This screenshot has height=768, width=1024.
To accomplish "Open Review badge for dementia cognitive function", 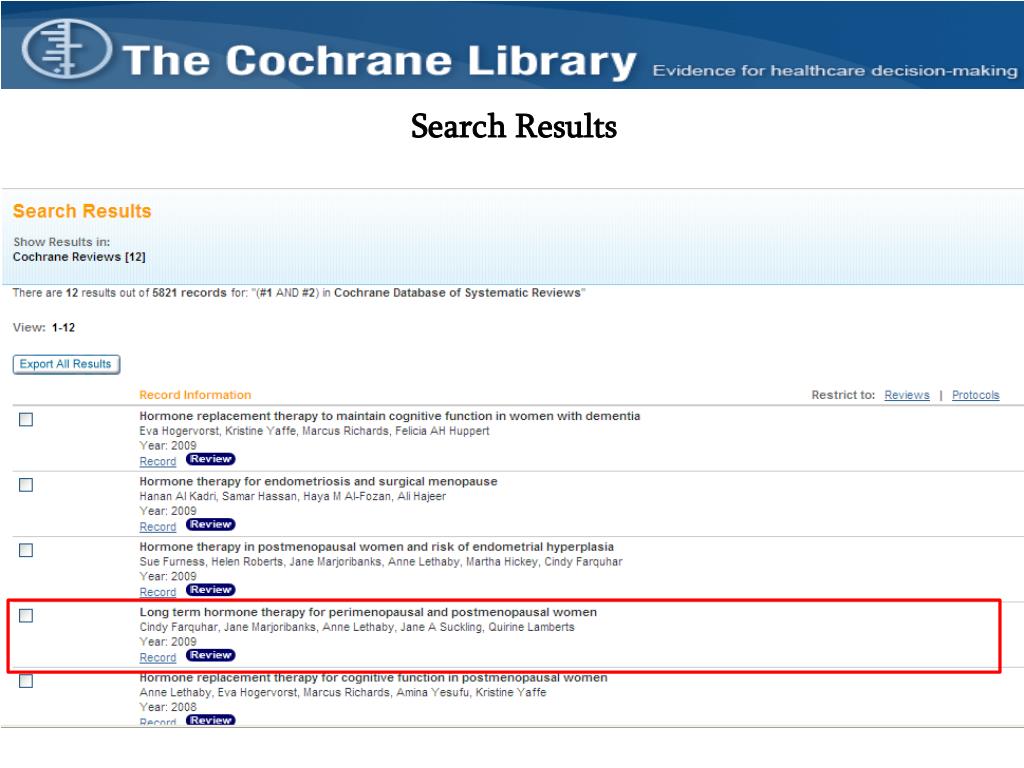I will point(210,459).
